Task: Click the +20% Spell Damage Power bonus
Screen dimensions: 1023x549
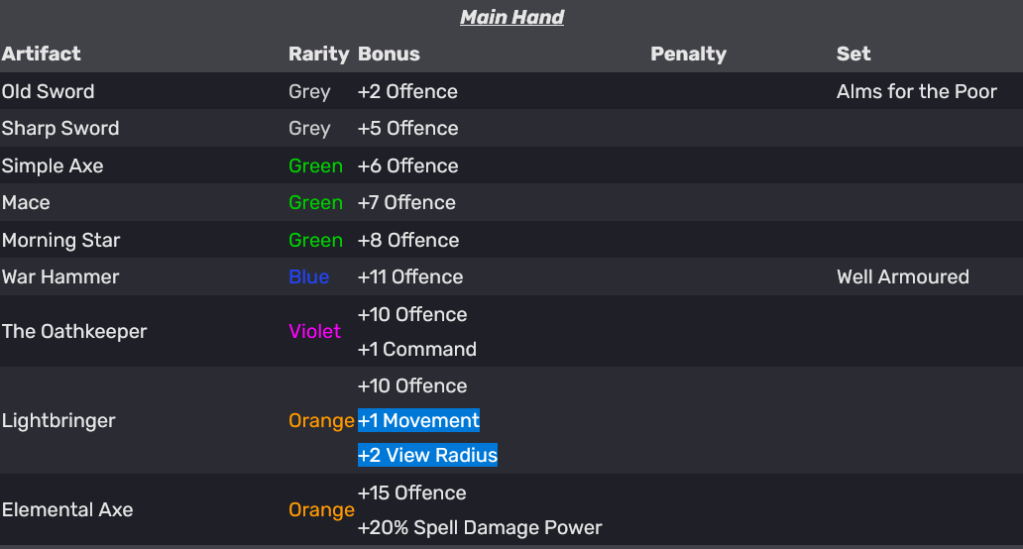Action: (x=480, y=528)
